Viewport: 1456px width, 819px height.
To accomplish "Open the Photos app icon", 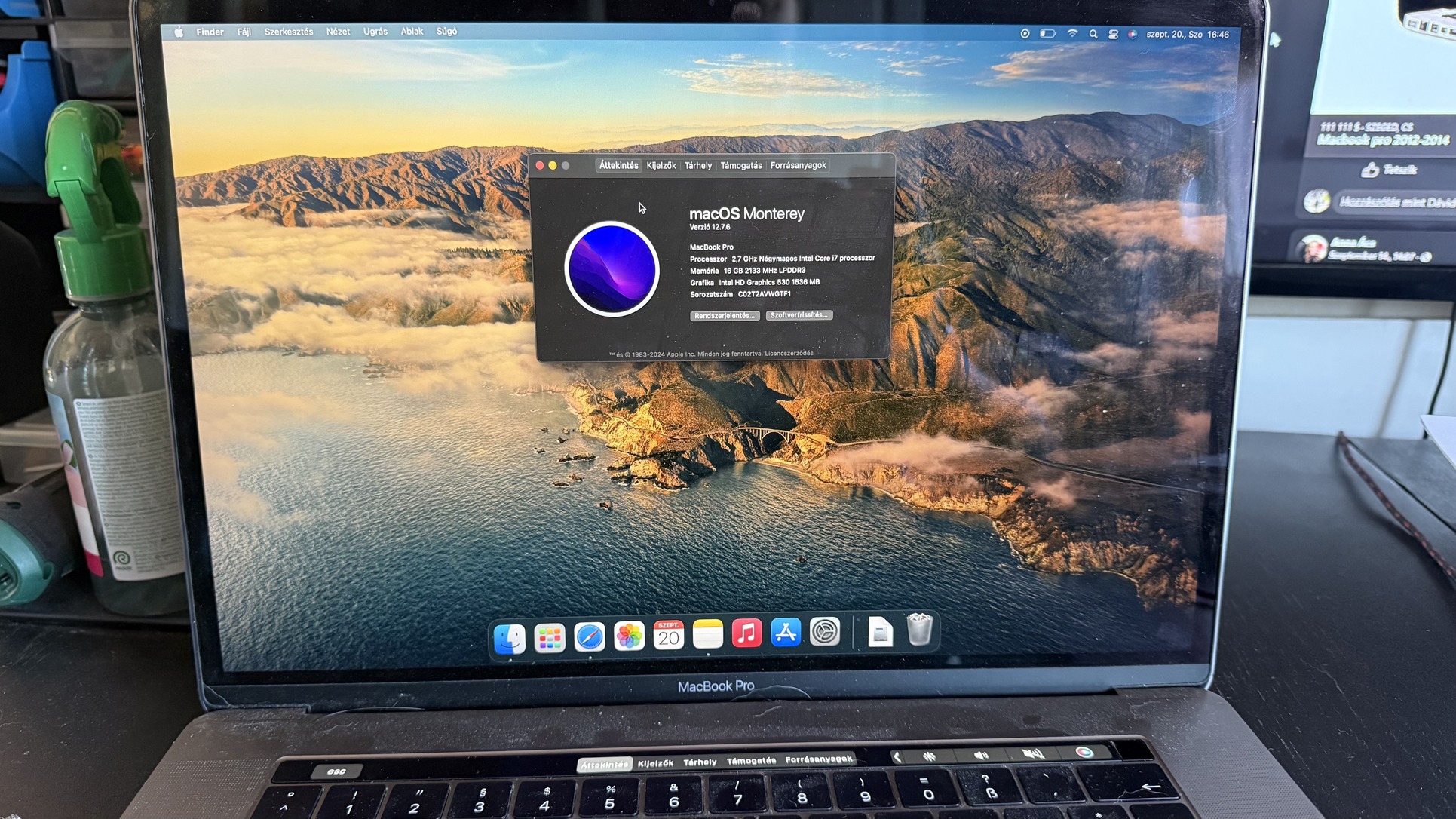I will pyautogui.click(x=629, y=636).
